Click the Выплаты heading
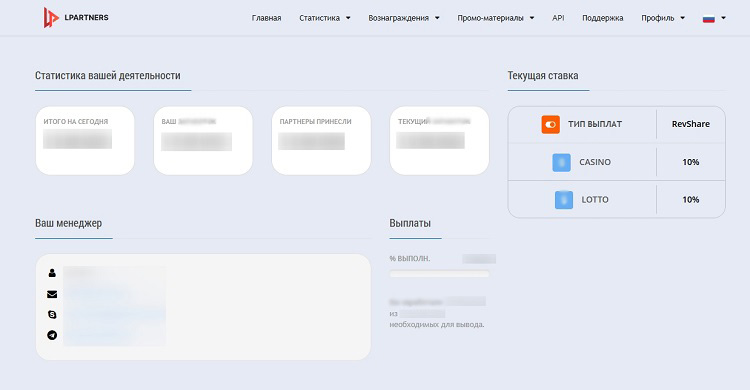 410,223
